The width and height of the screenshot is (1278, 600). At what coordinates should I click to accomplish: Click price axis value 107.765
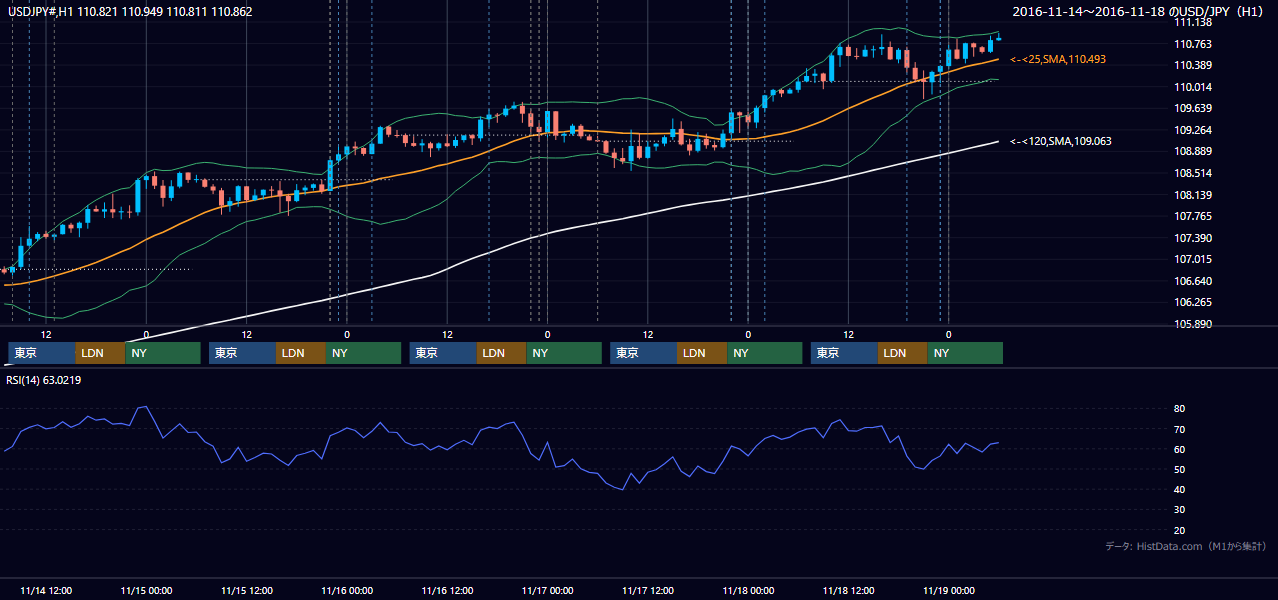tap(1194, 216)
